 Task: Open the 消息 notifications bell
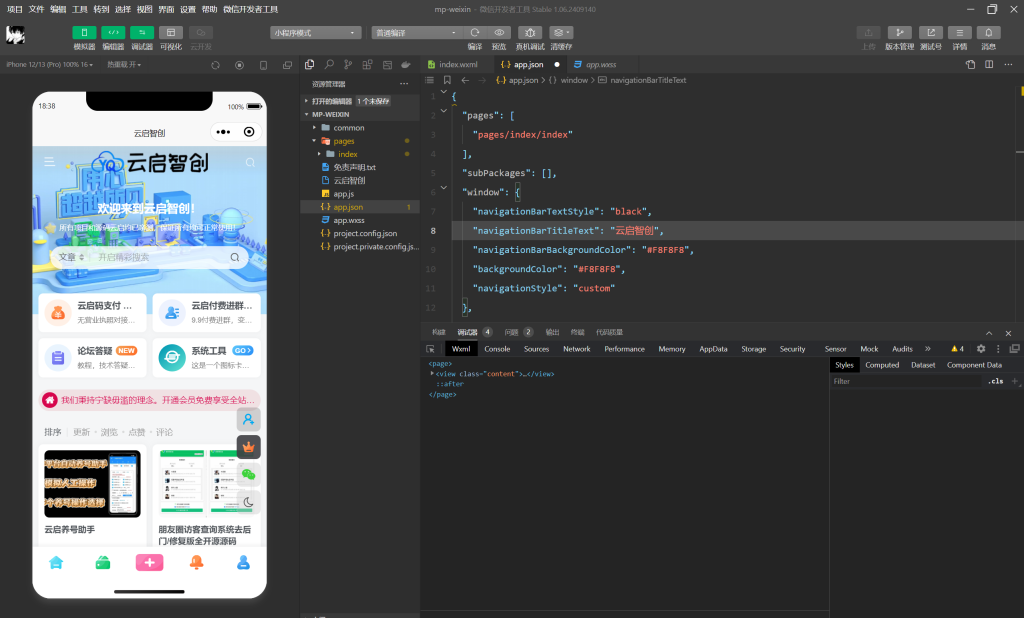click(x=988, y=33)
